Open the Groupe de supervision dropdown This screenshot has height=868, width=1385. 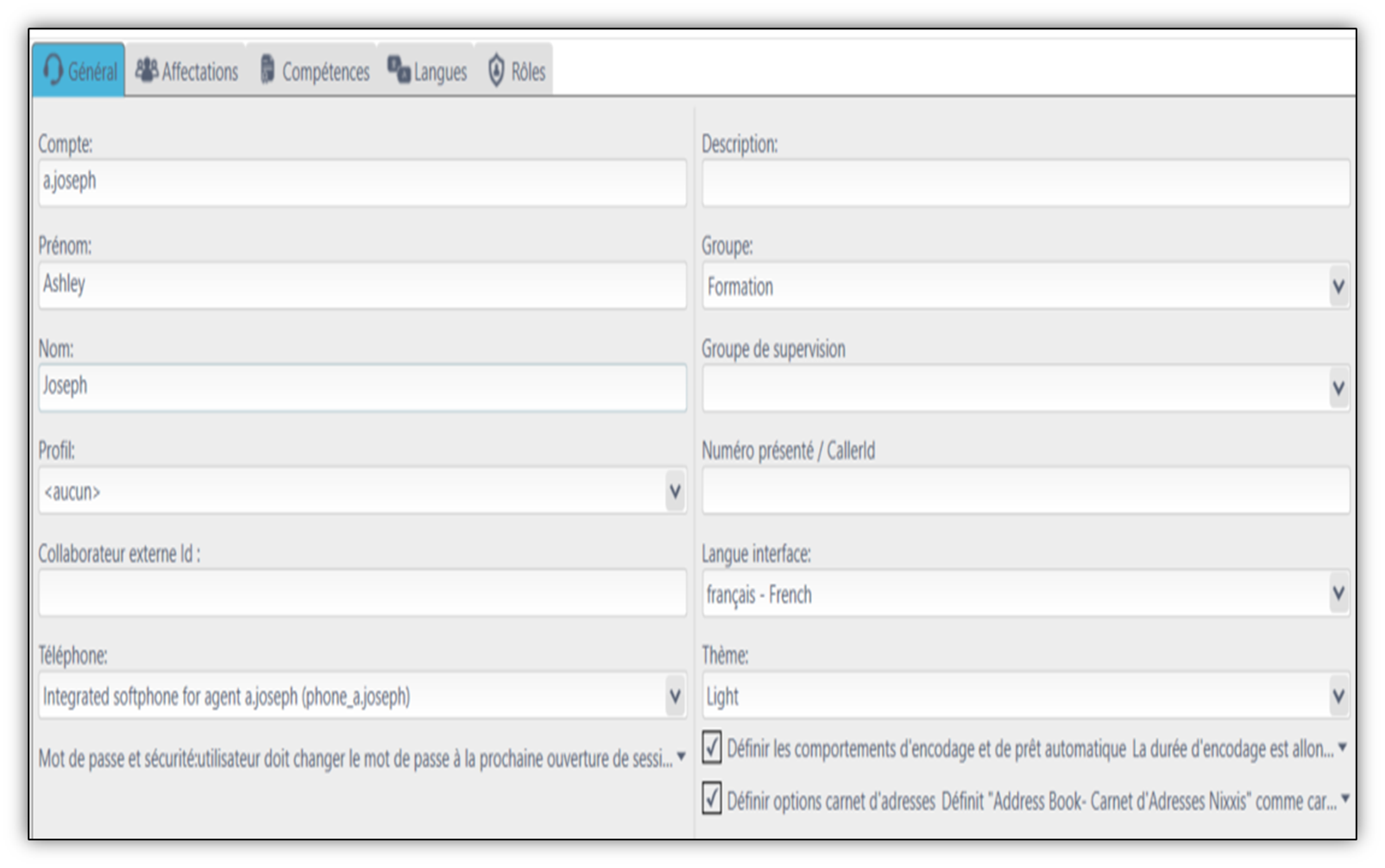click(1025, 388)
